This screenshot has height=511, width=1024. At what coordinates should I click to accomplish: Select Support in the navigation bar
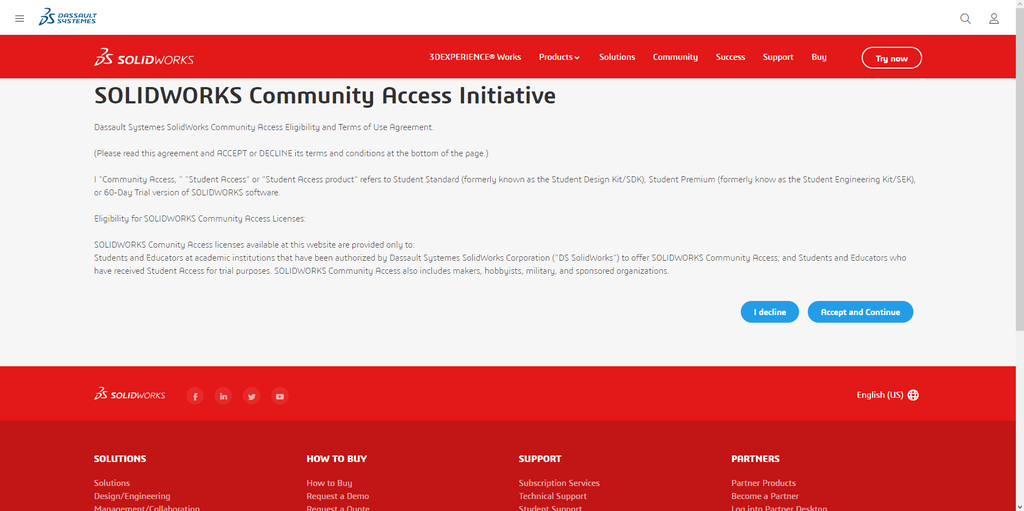778,57
